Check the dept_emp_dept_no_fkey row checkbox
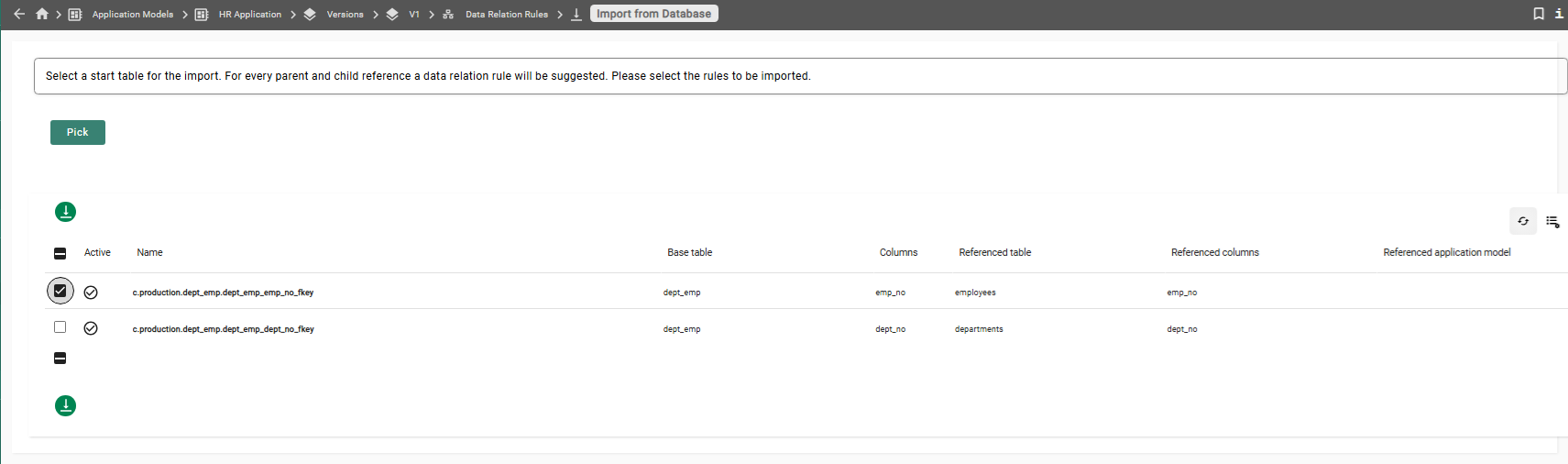Image resolution: width=1568 pixels, height=464 pixels. pos(60,327)
